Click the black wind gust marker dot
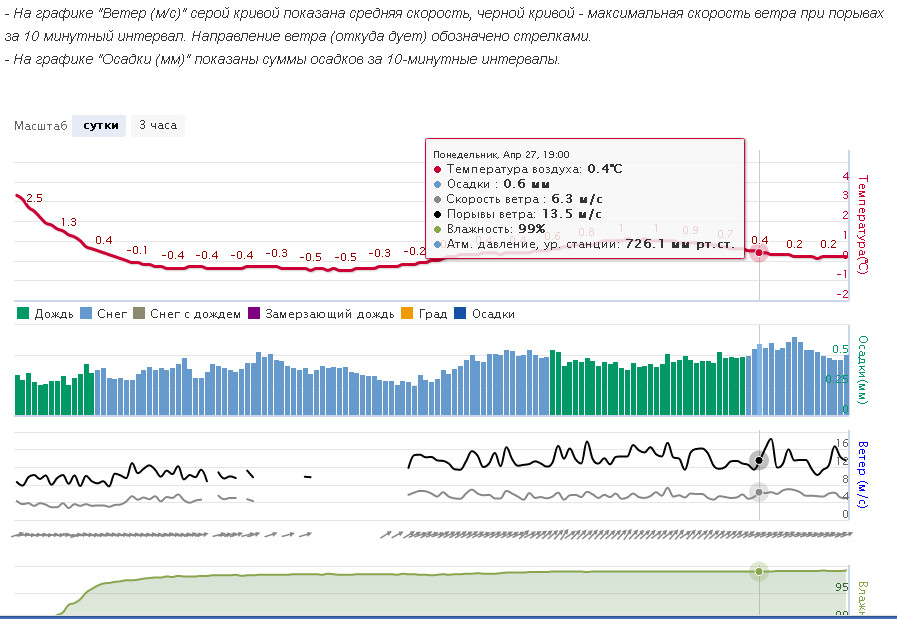The image size is (897, 619). 759,460
